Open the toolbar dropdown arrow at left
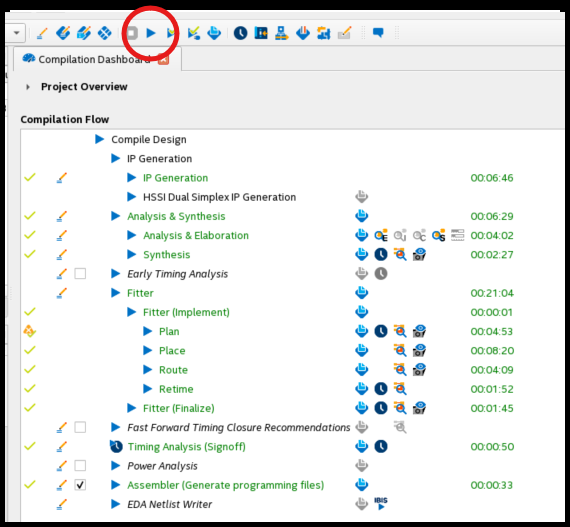The width and height of the screenshot is (570, 527). 16,33
